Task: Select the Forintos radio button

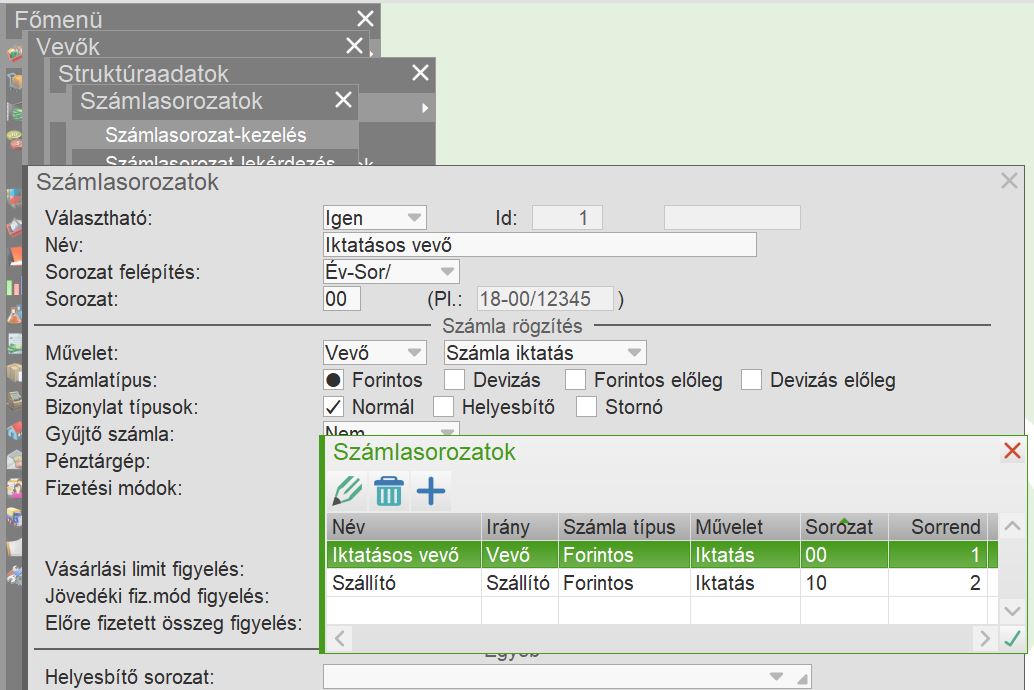Action: (334, 380)
